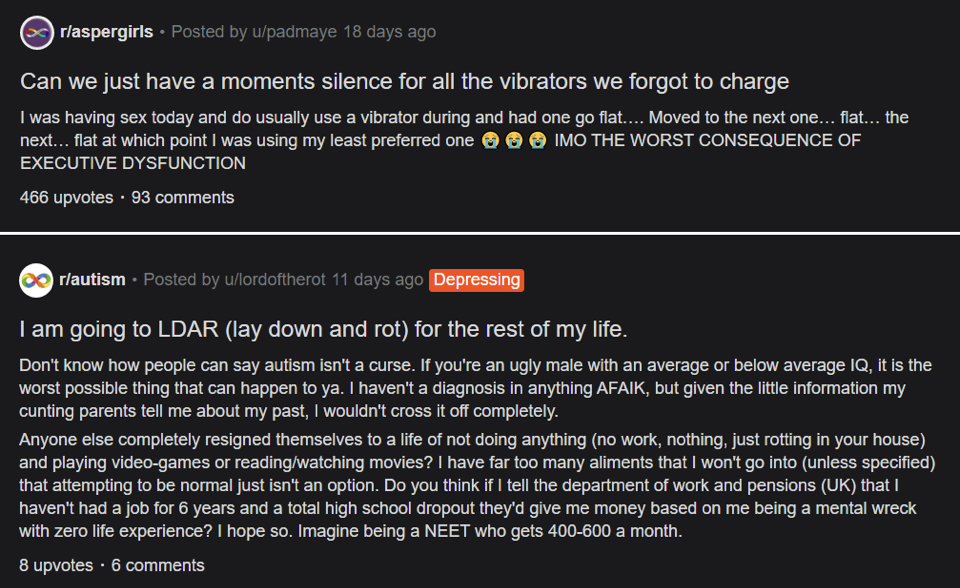Image resolution: width=960 pixels, height=588 pixels.
Task: Open the post titled 'Can we just have a moments silence'
Action: (x=405, y=81)
